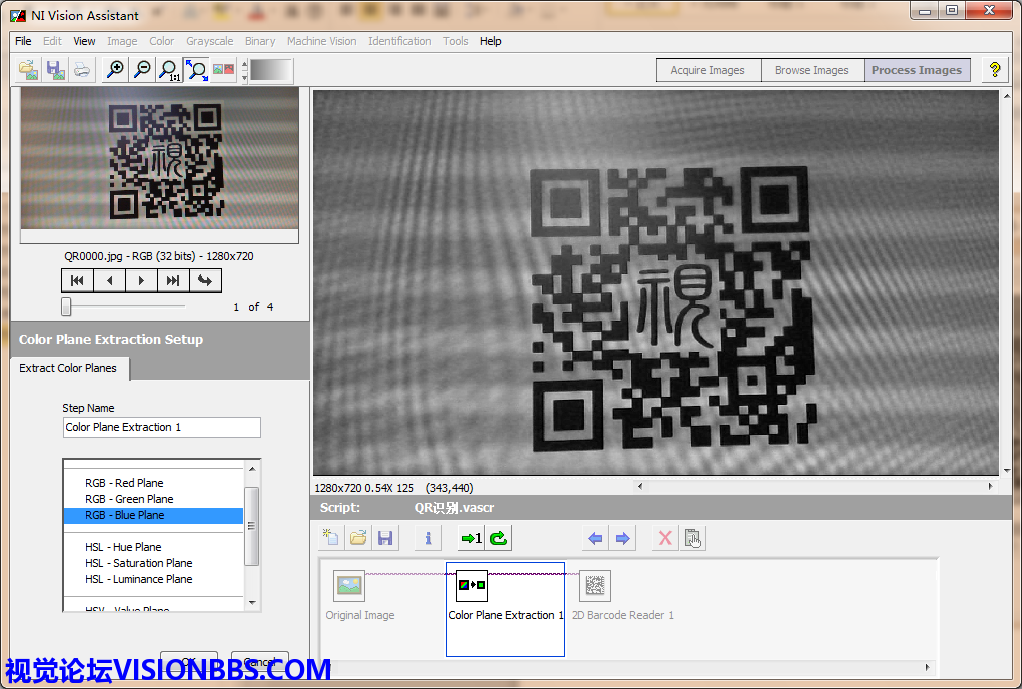Switch to Acquire Images mode

pyautogui.click(x=707, y=70)
